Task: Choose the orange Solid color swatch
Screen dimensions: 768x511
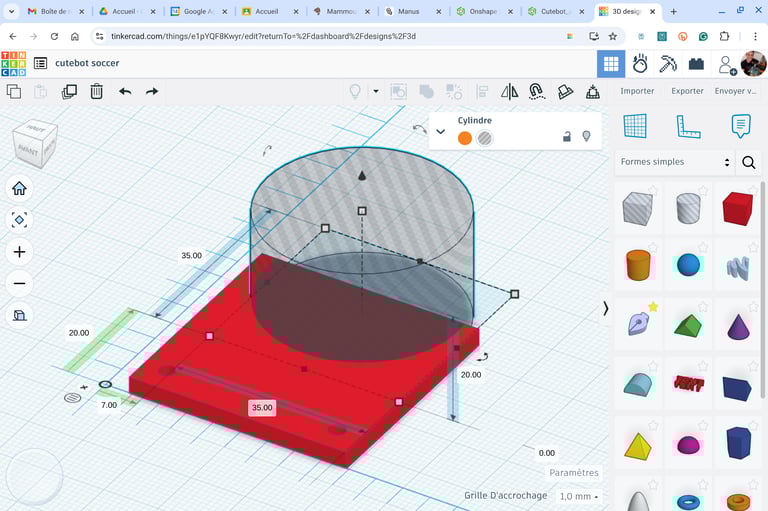Action: coord(465,138)
